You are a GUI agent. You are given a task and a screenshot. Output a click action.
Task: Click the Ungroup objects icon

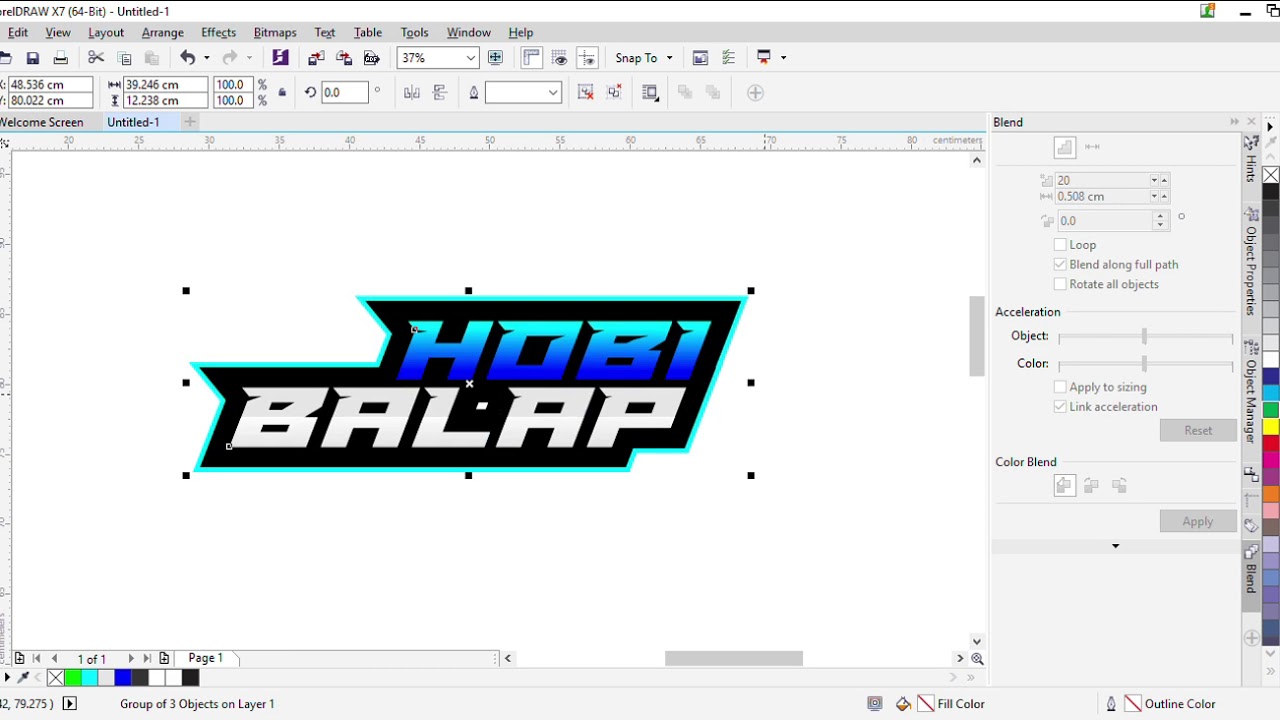click(586, 93)
